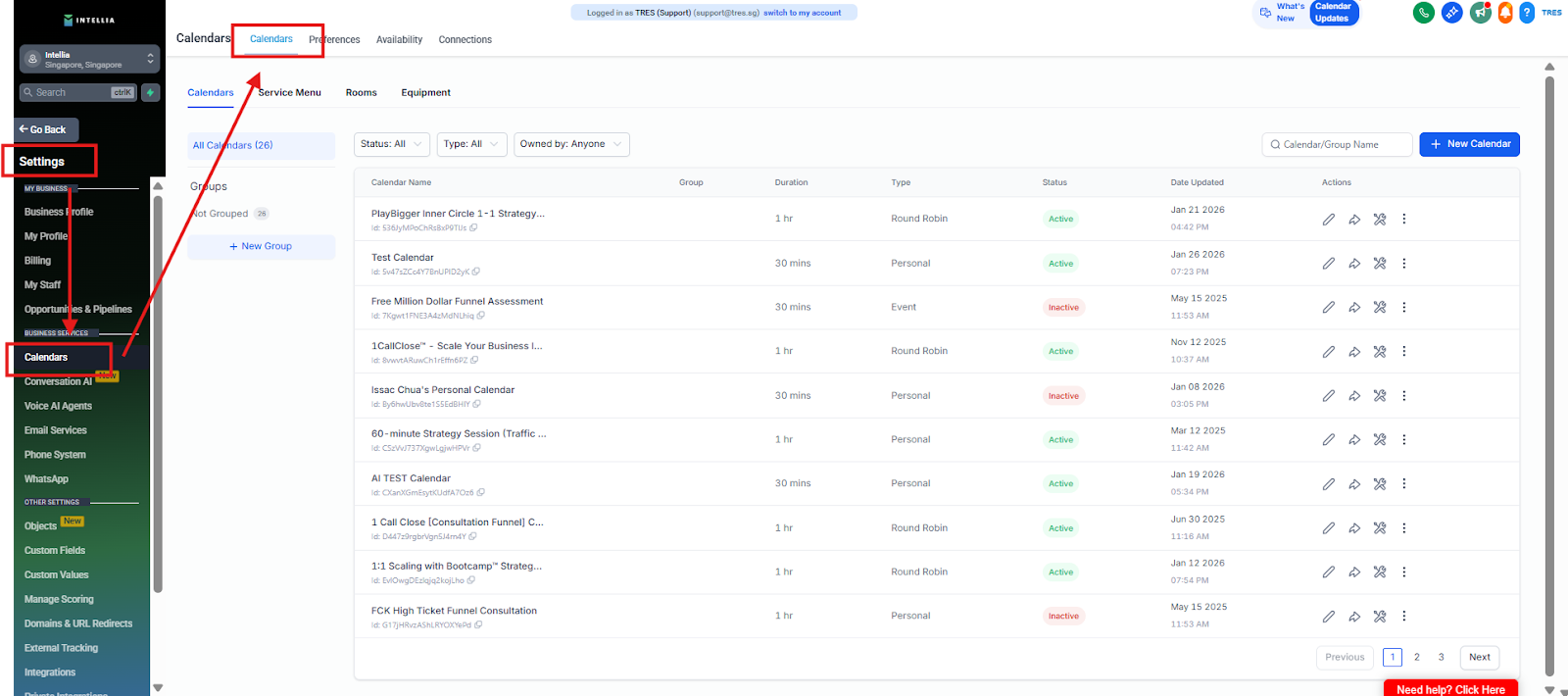This screenshot has width=1568, height=696.
Task: Open Domains & URL Redirects in sidebar
Action: point(78,623)
